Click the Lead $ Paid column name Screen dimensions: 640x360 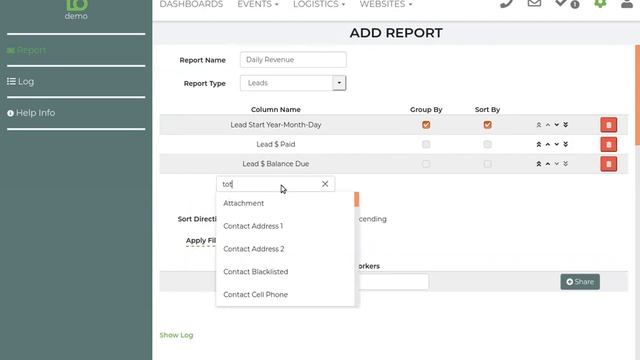[x=276, y=144]
